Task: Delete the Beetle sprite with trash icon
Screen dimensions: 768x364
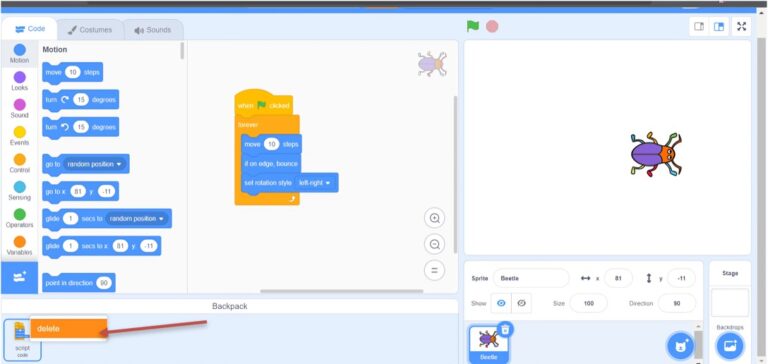Action: pyautogui.click(x=505, y=329)
